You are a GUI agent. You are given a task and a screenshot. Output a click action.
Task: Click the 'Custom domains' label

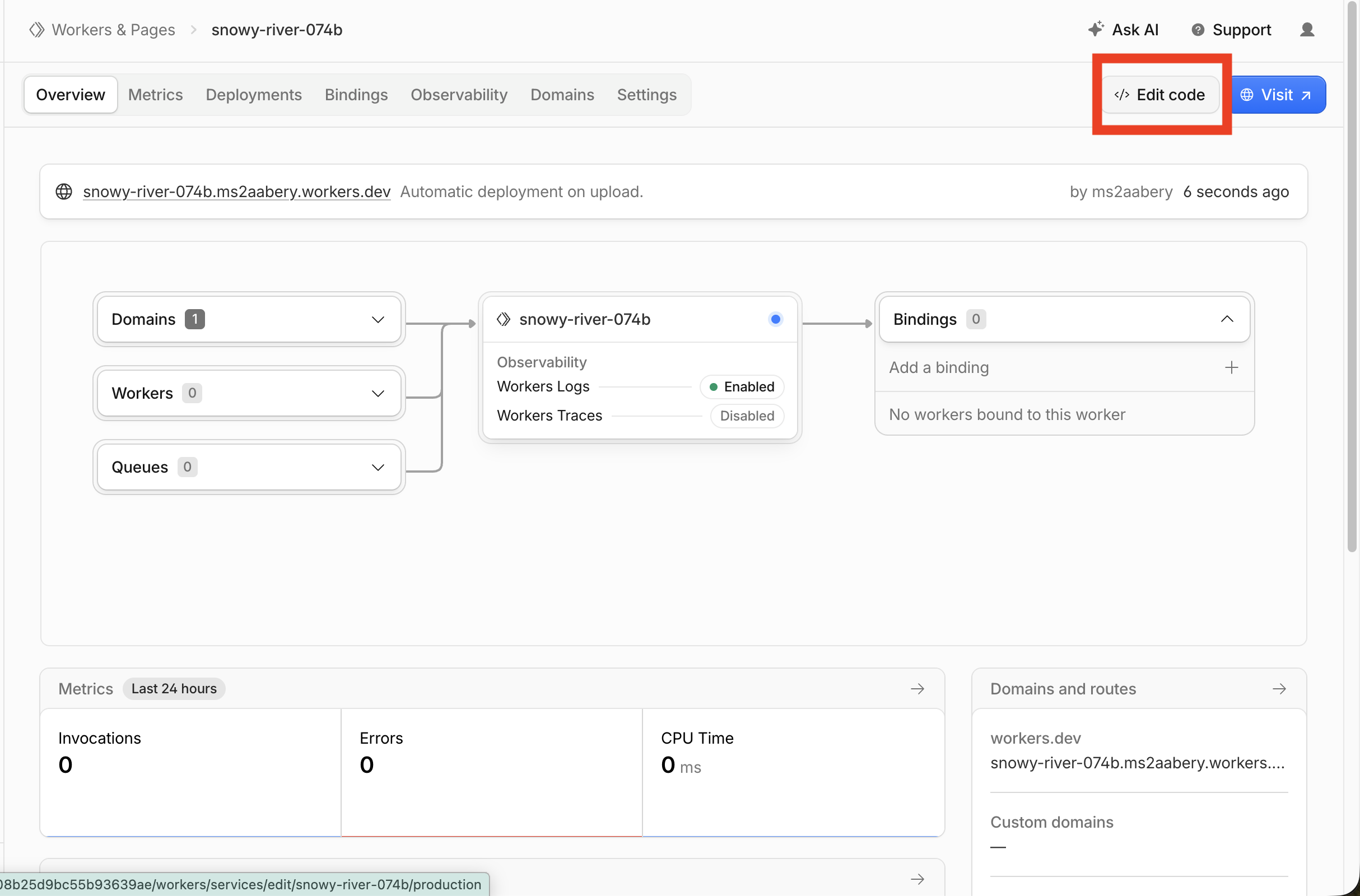tap(1052, 822)
